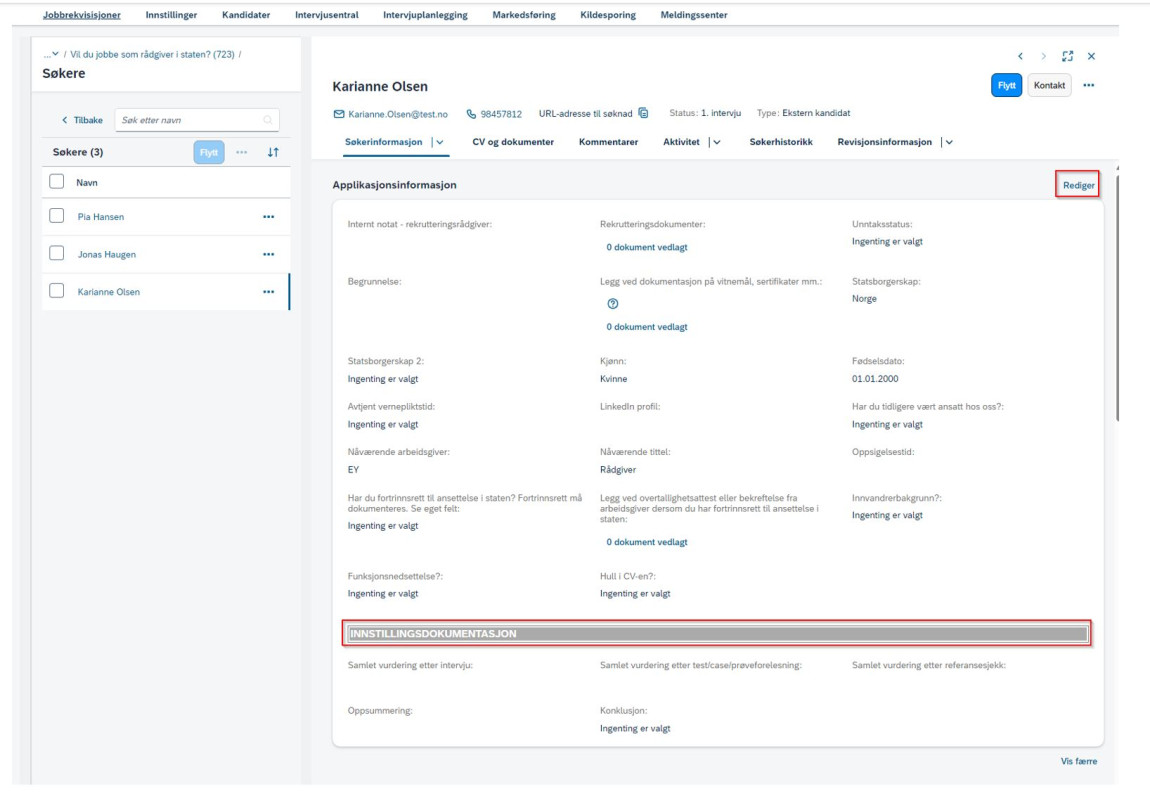Open the Aktivitet tab

(x=681, y=142)
